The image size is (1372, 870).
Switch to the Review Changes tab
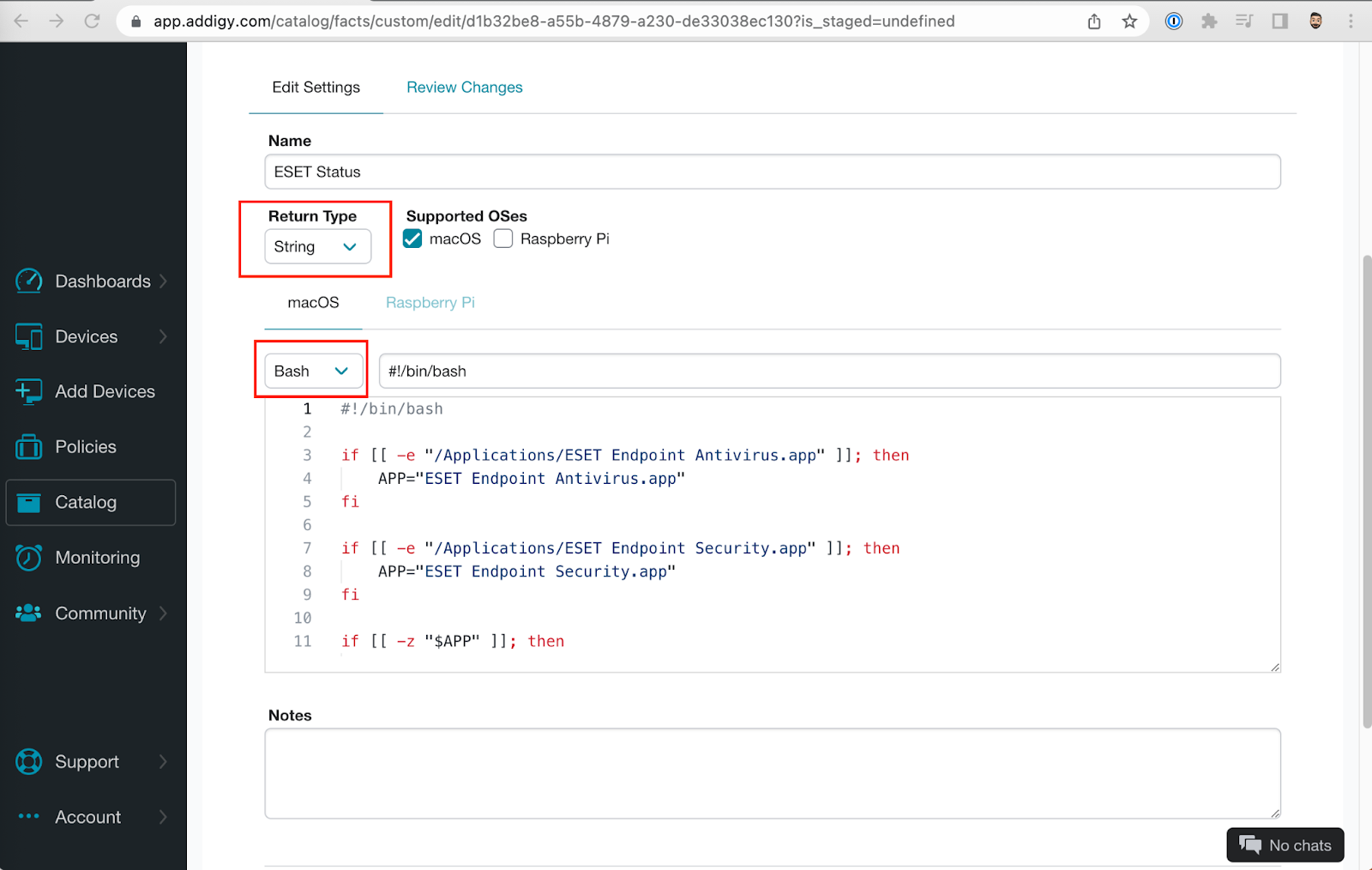[x=464, y=87]
